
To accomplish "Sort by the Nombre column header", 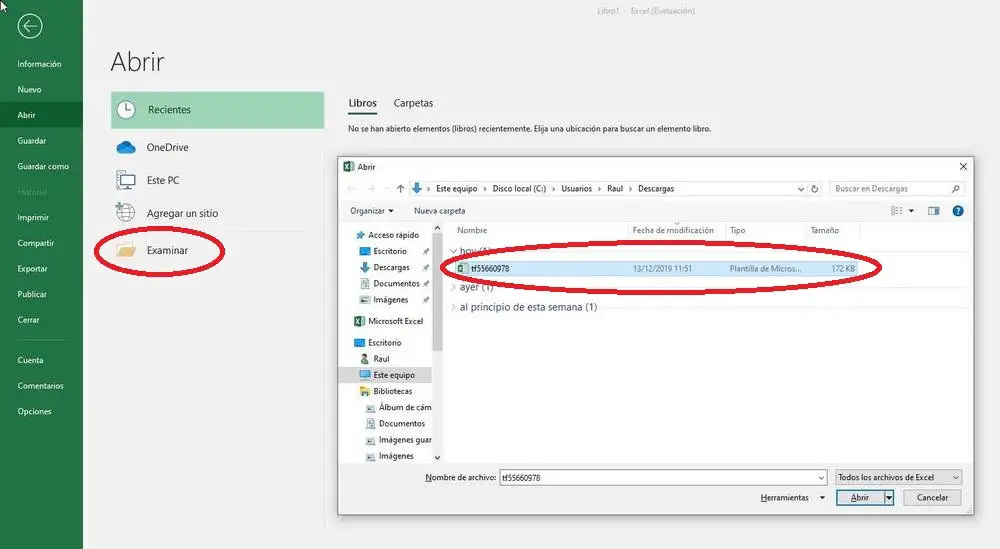I will (x=472, y=230).
